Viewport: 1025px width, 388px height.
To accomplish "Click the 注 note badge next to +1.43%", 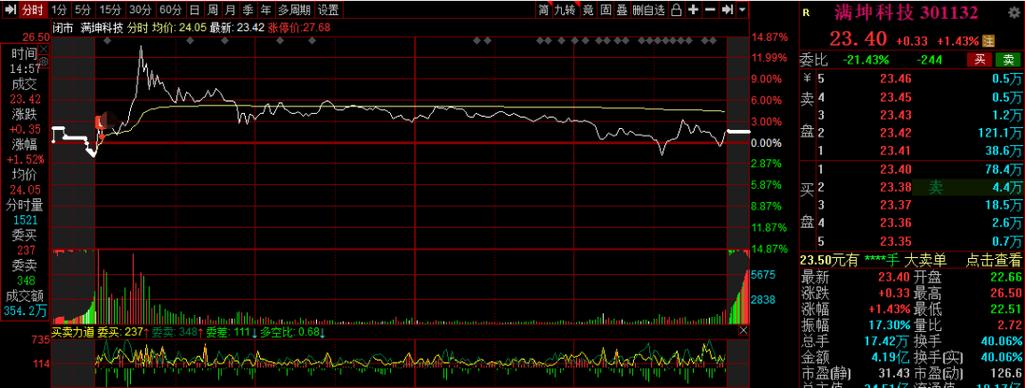I will coord(989,40).
